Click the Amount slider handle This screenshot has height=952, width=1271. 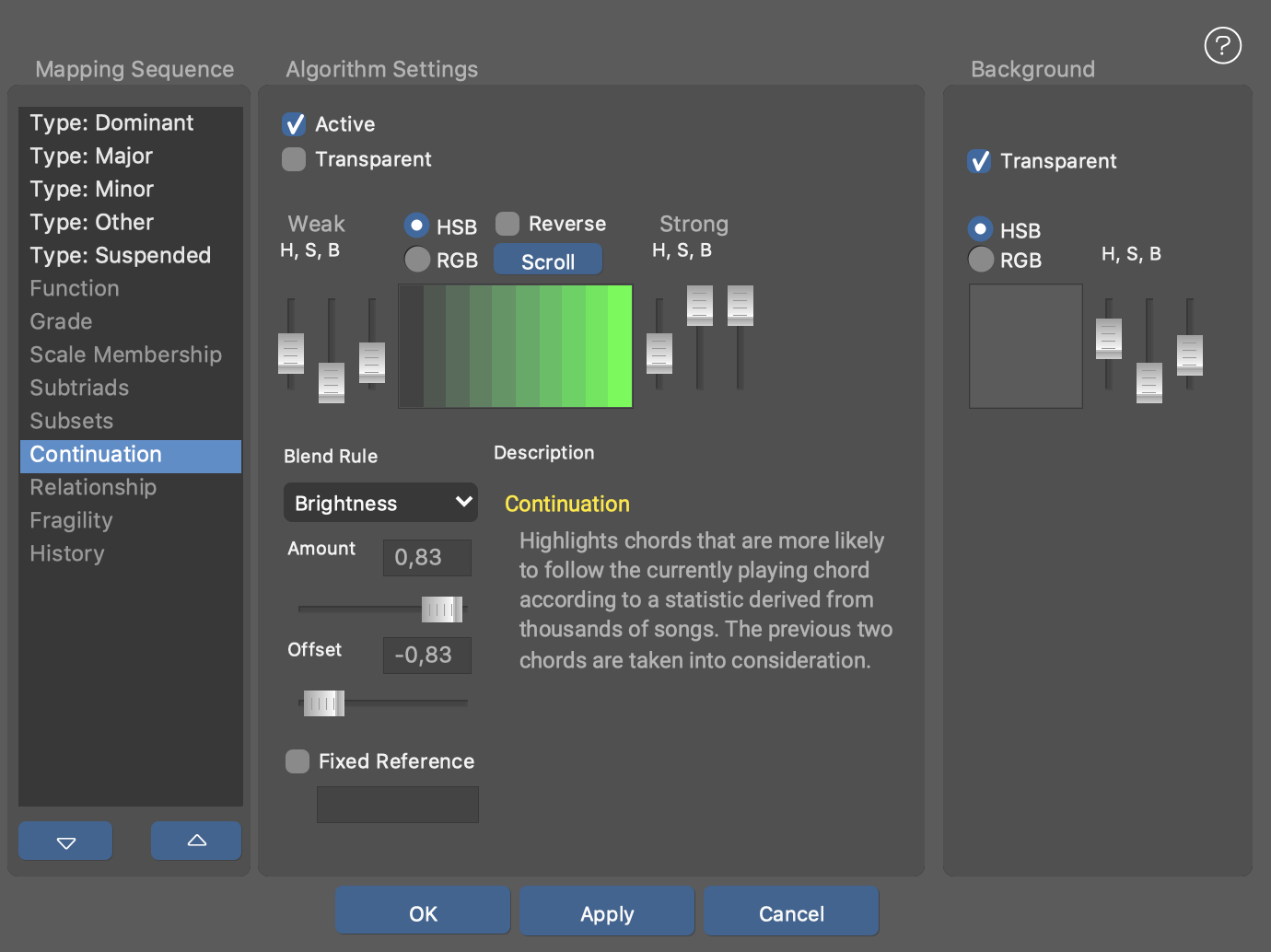click(x=441, y=609)
